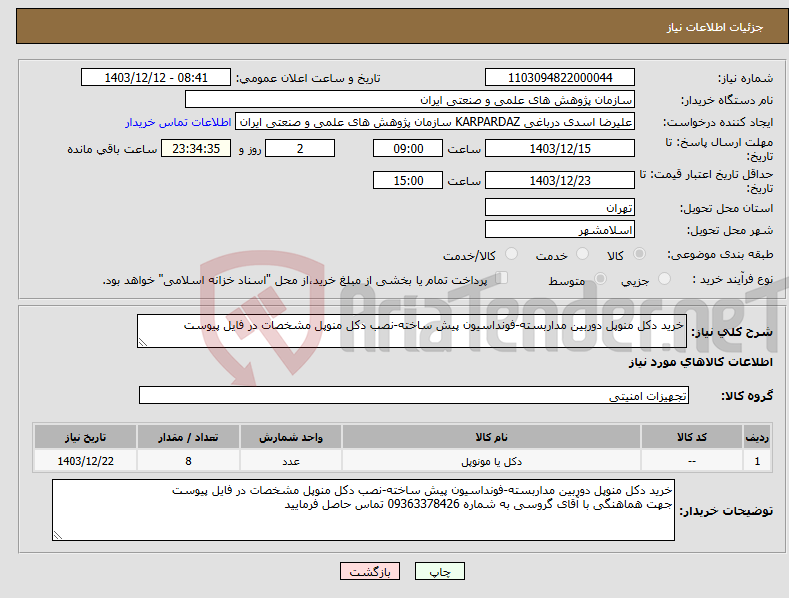Click the buyer organization name field
789x598 pixels.
[410, 100]
